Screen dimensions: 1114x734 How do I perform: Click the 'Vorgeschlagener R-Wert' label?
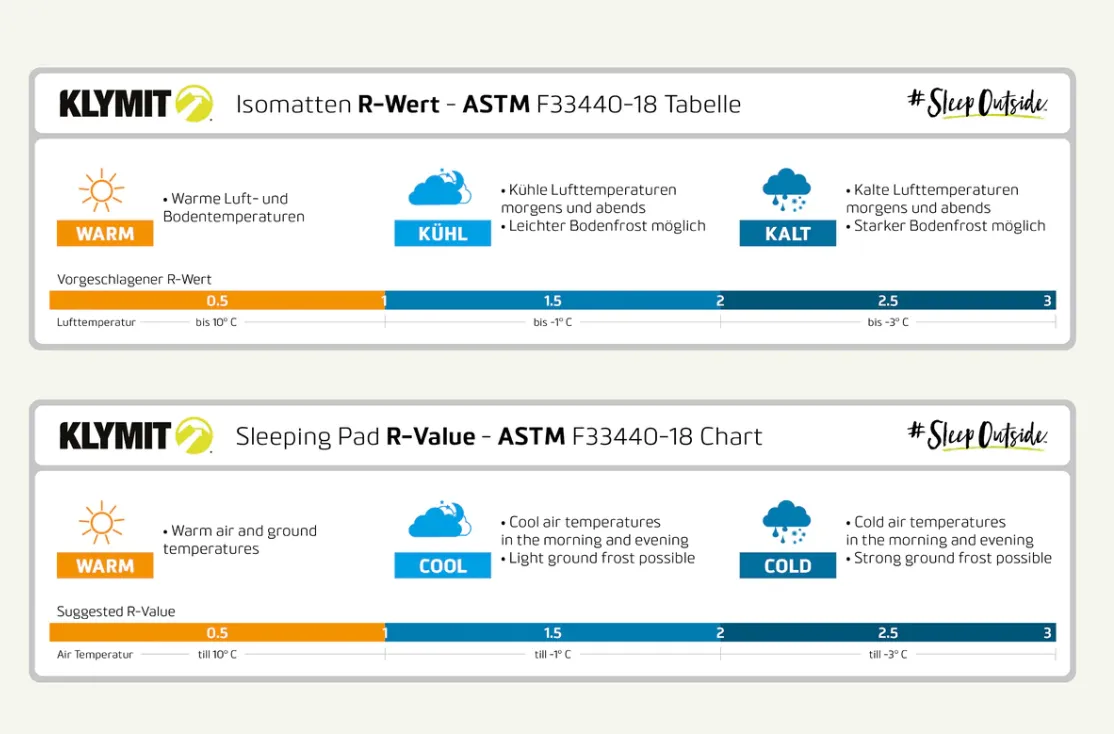click(x=134, y=279)
